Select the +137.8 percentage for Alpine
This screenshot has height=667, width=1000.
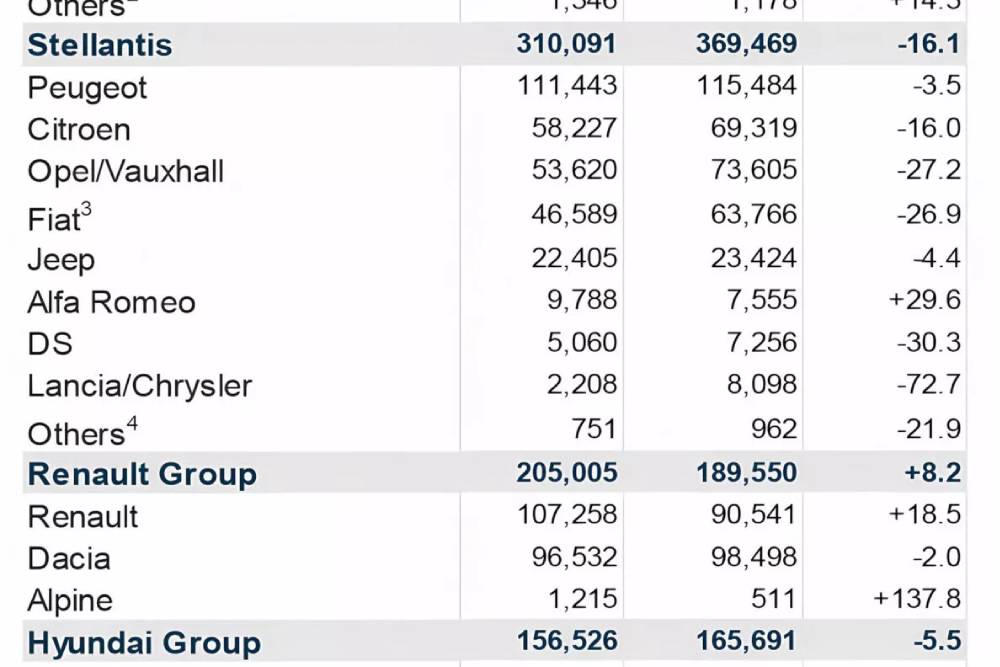tap(916, 600)
